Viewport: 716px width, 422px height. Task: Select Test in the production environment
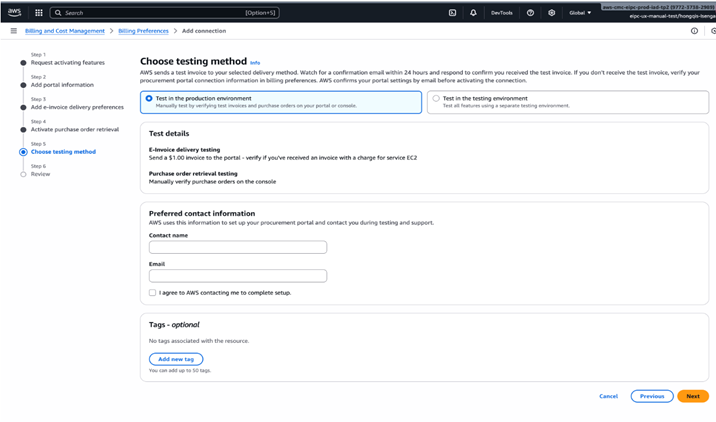(149, 99)
